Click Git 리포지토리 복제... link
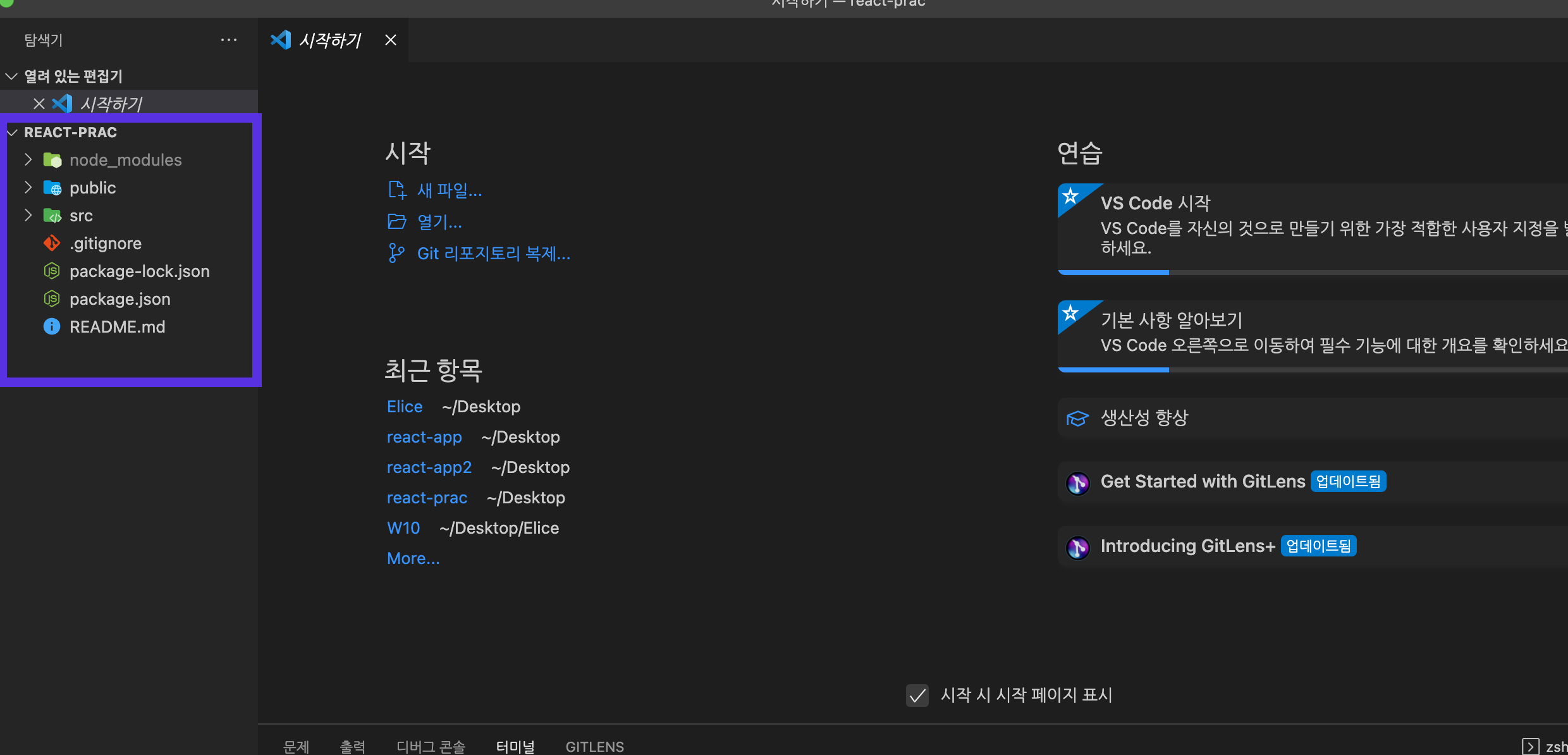Image resolution: width=1568 pixels, height=755 pixels. pyautogui.click(x=494, y=254)
